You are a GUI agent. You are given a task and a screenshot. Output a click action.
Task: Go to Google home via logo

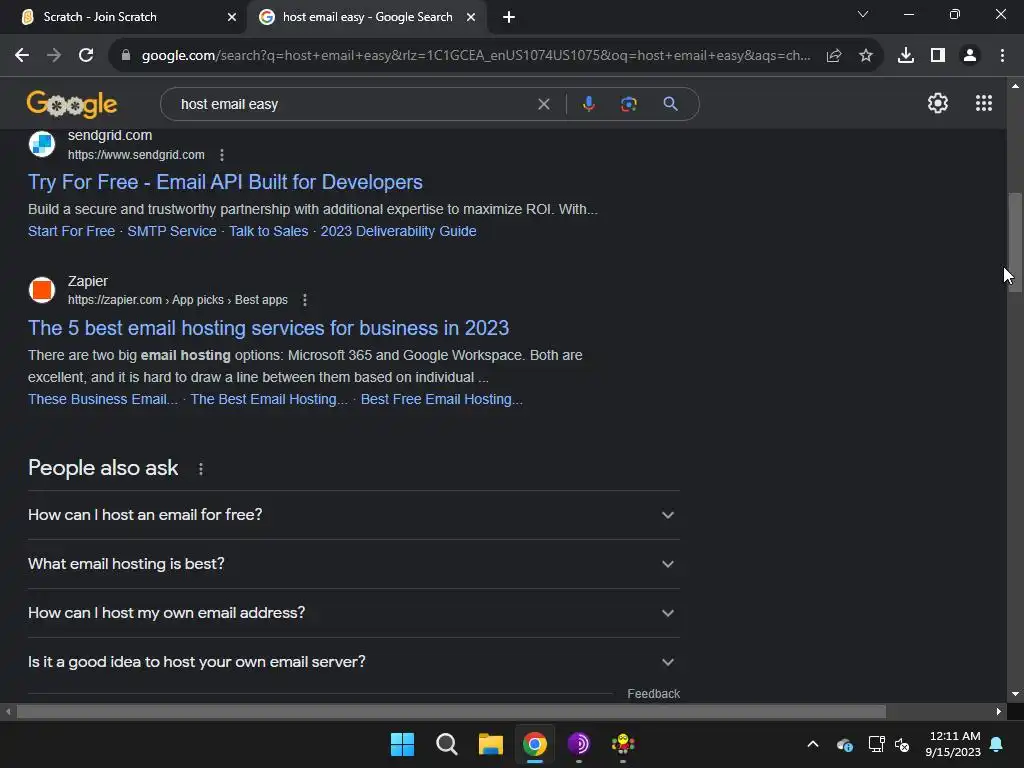click(72, 104)
